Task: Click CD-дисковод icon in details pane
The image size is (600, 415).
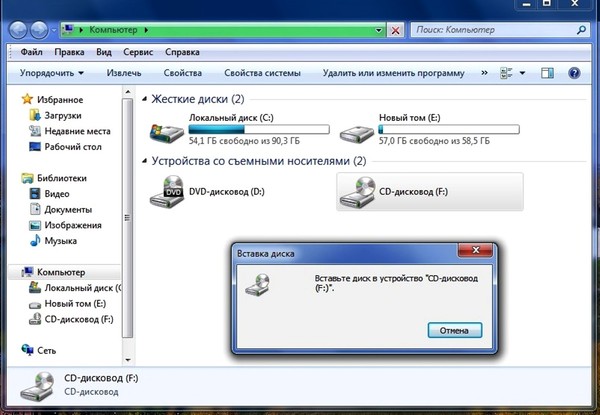Action: tap(37, 387)
